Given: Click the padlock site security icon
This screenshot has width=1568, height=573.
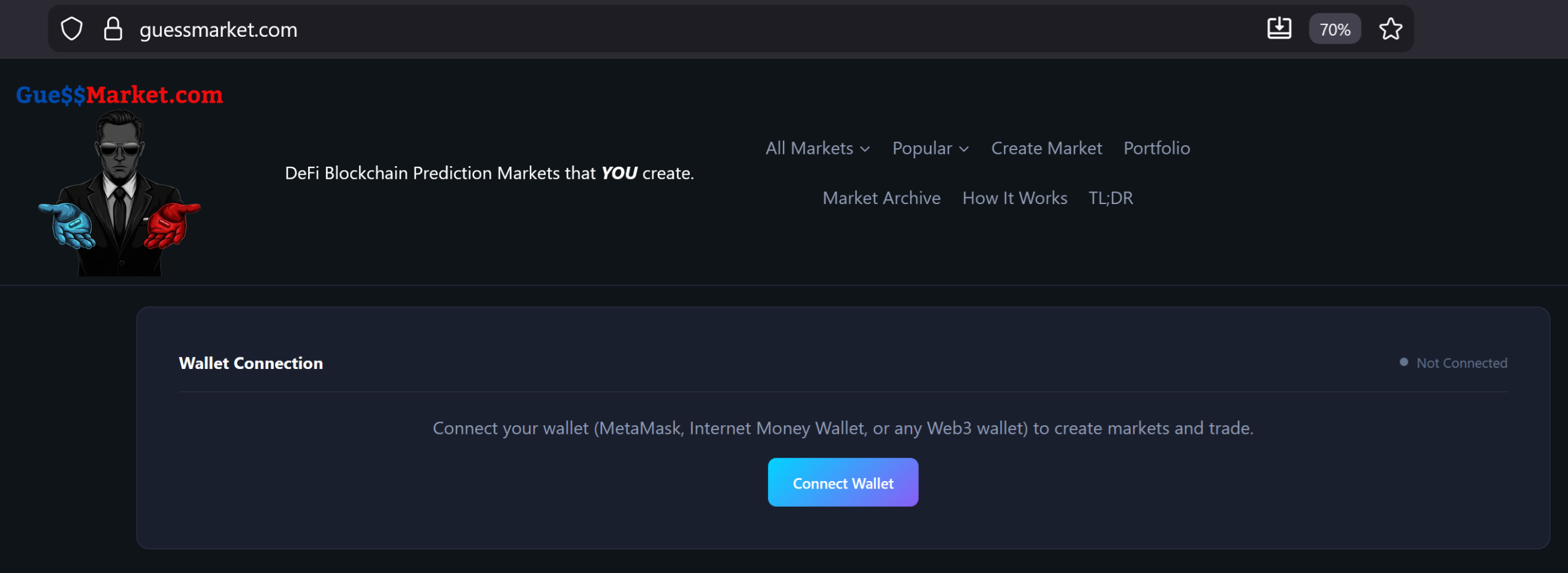Looking at the screenshot, I should click(113, 28).
